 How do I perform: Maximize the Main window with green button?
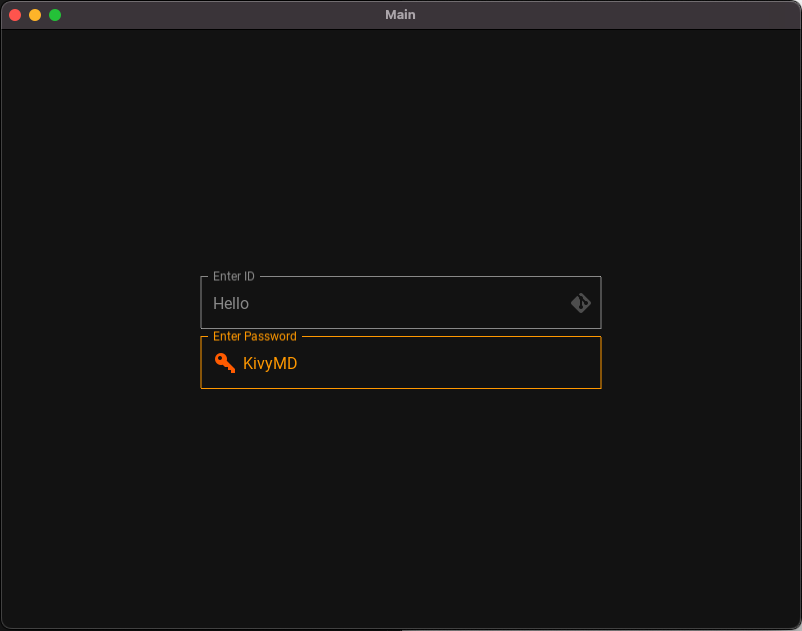pos(55,15)
